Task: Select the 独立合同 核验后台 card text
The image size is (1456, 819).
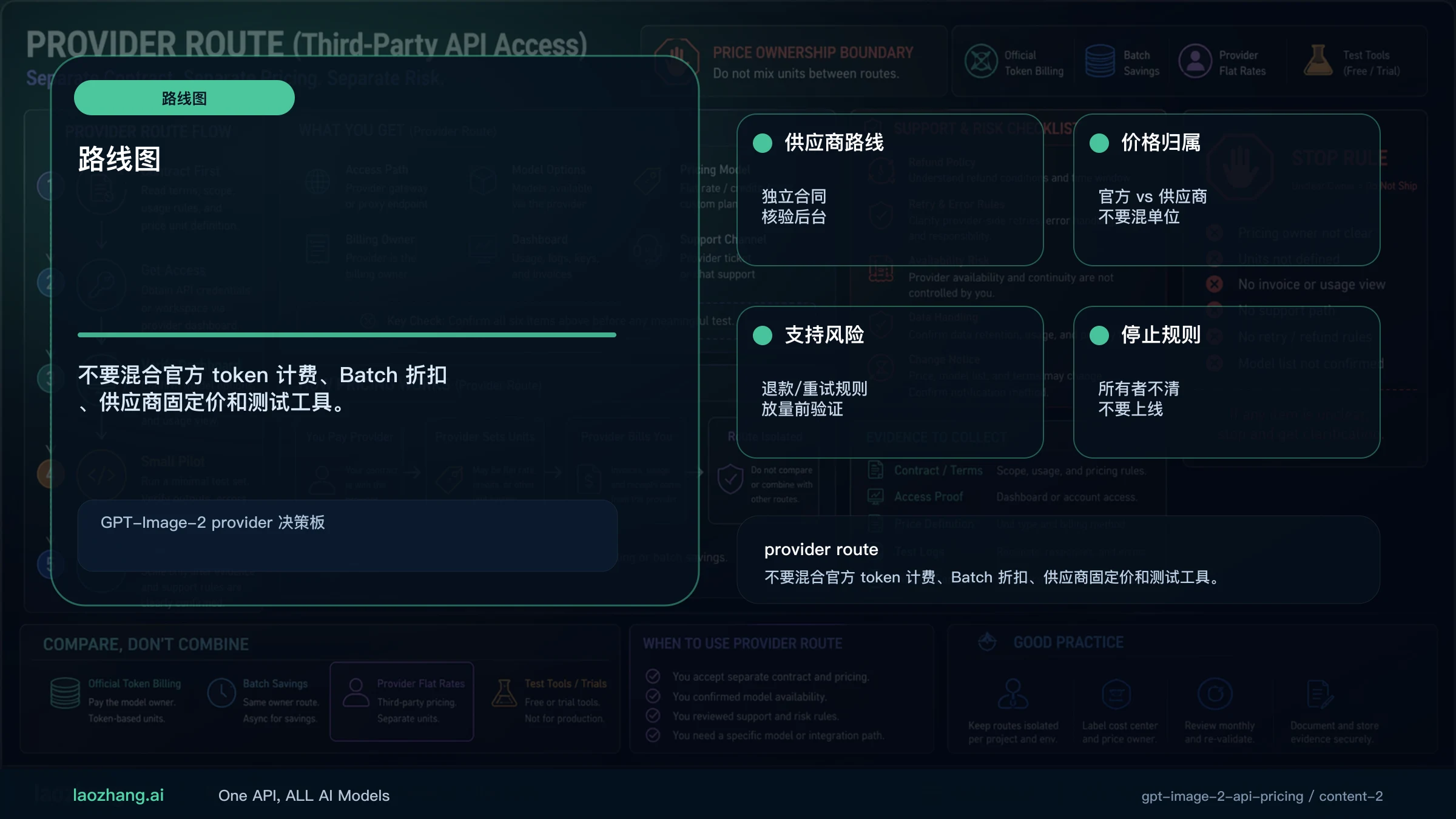Action: pyautogui.click(x=794, y=206)
